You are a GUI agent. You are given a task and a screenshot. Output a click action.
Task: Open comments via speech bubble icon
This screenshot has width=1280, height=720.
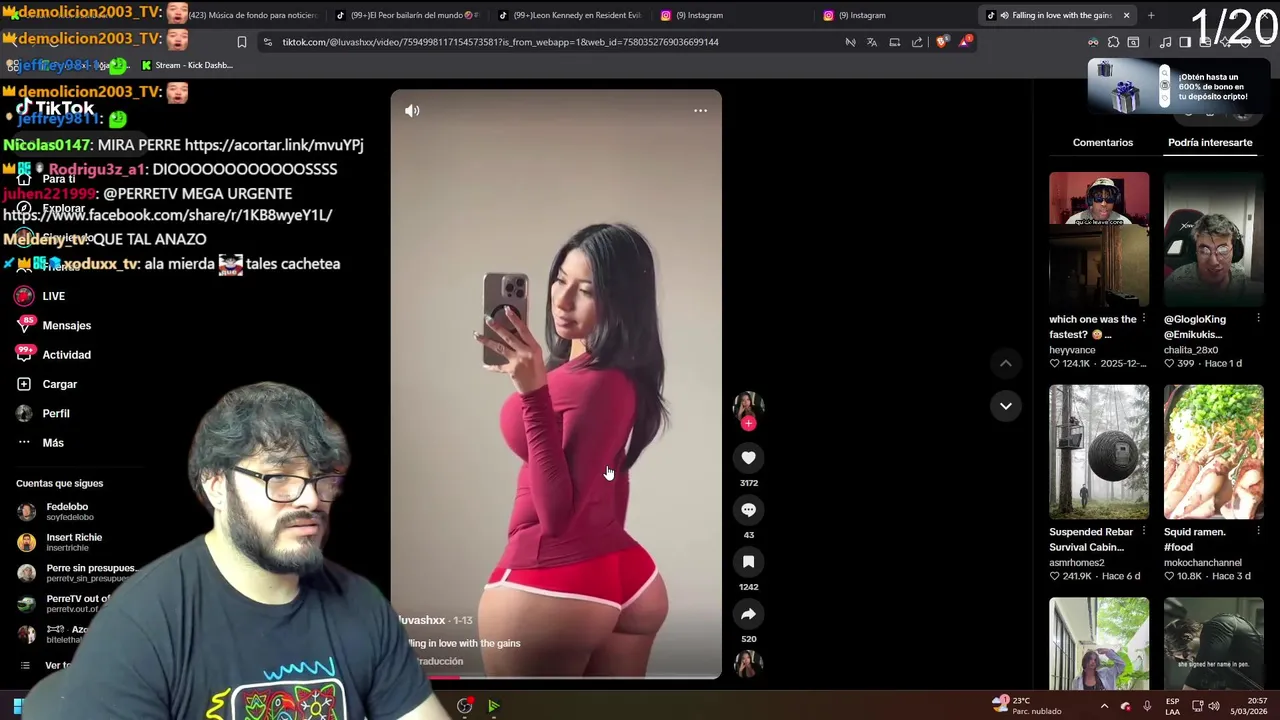[x=748, y=510]
